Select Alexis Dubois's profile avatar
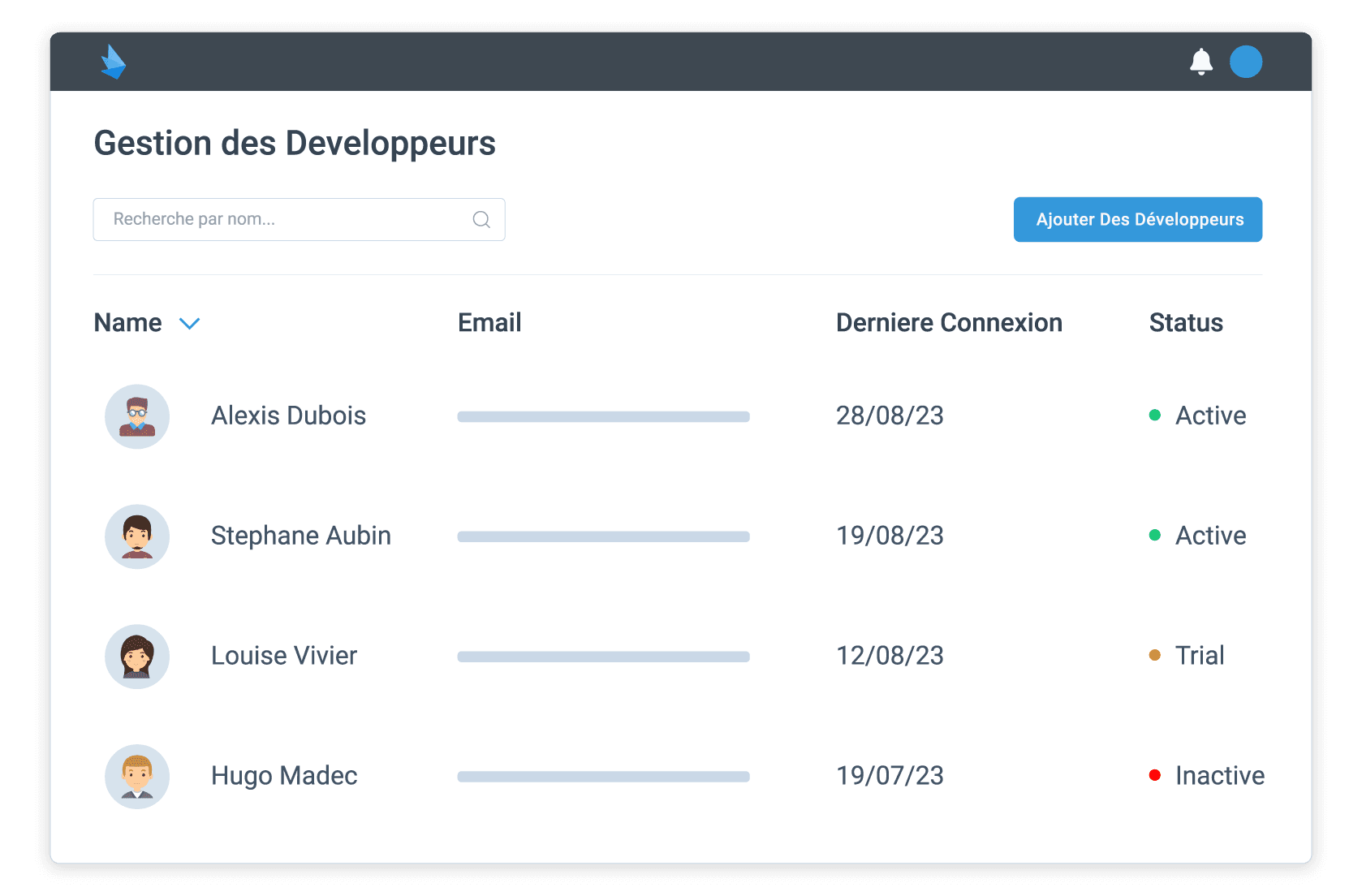Viewport: 1362px width, 896px height. point(136,416)
